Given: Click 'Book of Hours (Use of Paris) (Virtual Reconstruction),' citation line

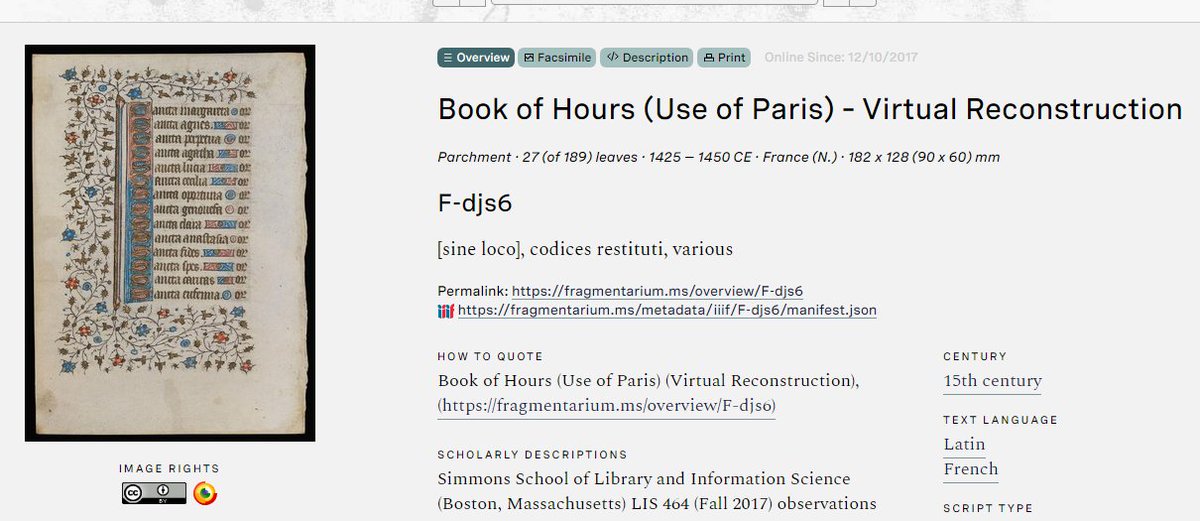Looking at the screenshot, I should coord(649,381).
